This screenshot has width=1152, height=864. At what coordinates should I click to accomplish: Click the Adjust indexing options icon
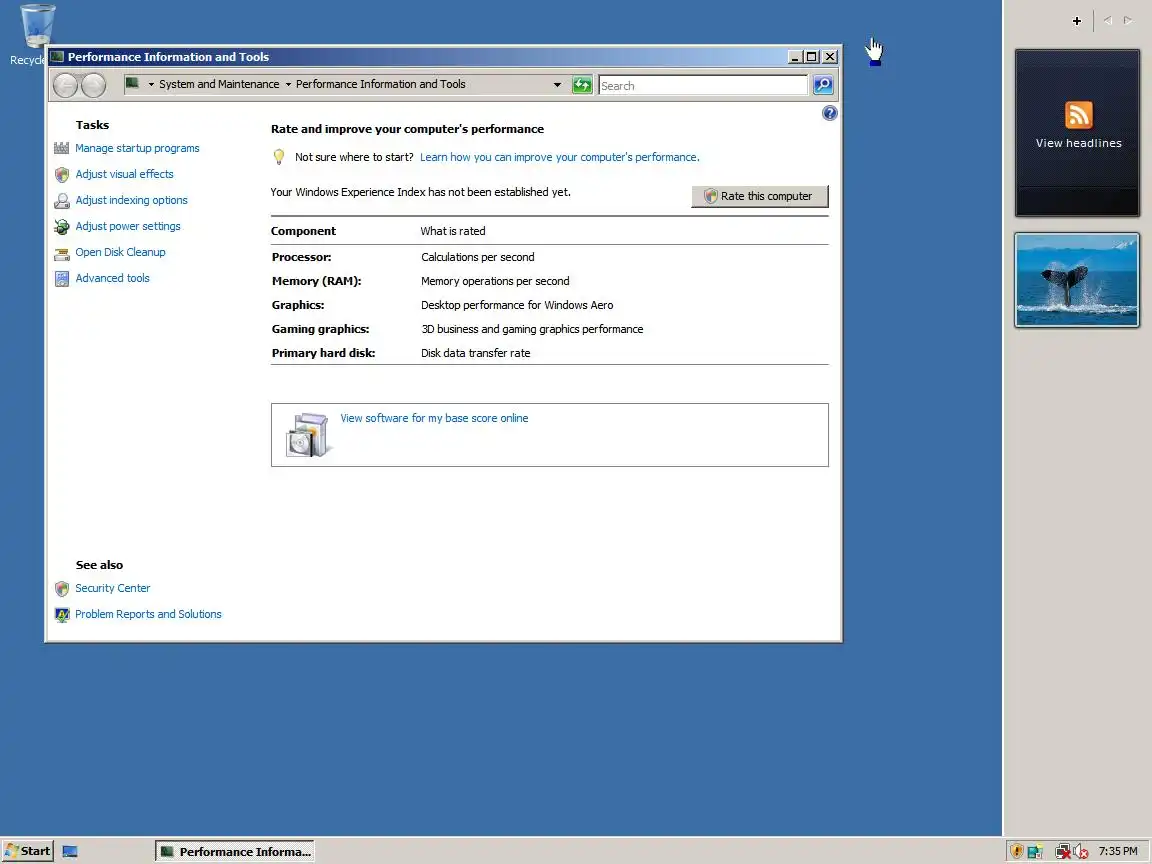tap(62, 201)
